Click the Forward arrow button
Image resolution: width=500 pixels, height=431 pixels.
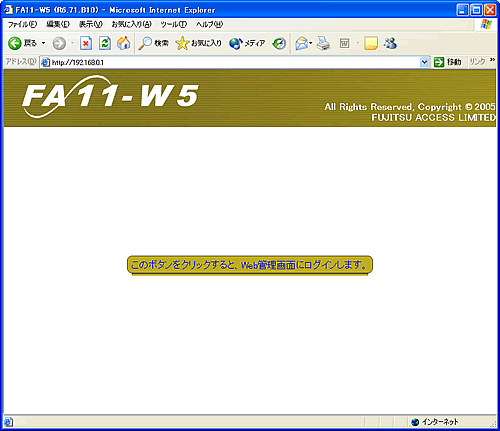(x=59, y=43)
